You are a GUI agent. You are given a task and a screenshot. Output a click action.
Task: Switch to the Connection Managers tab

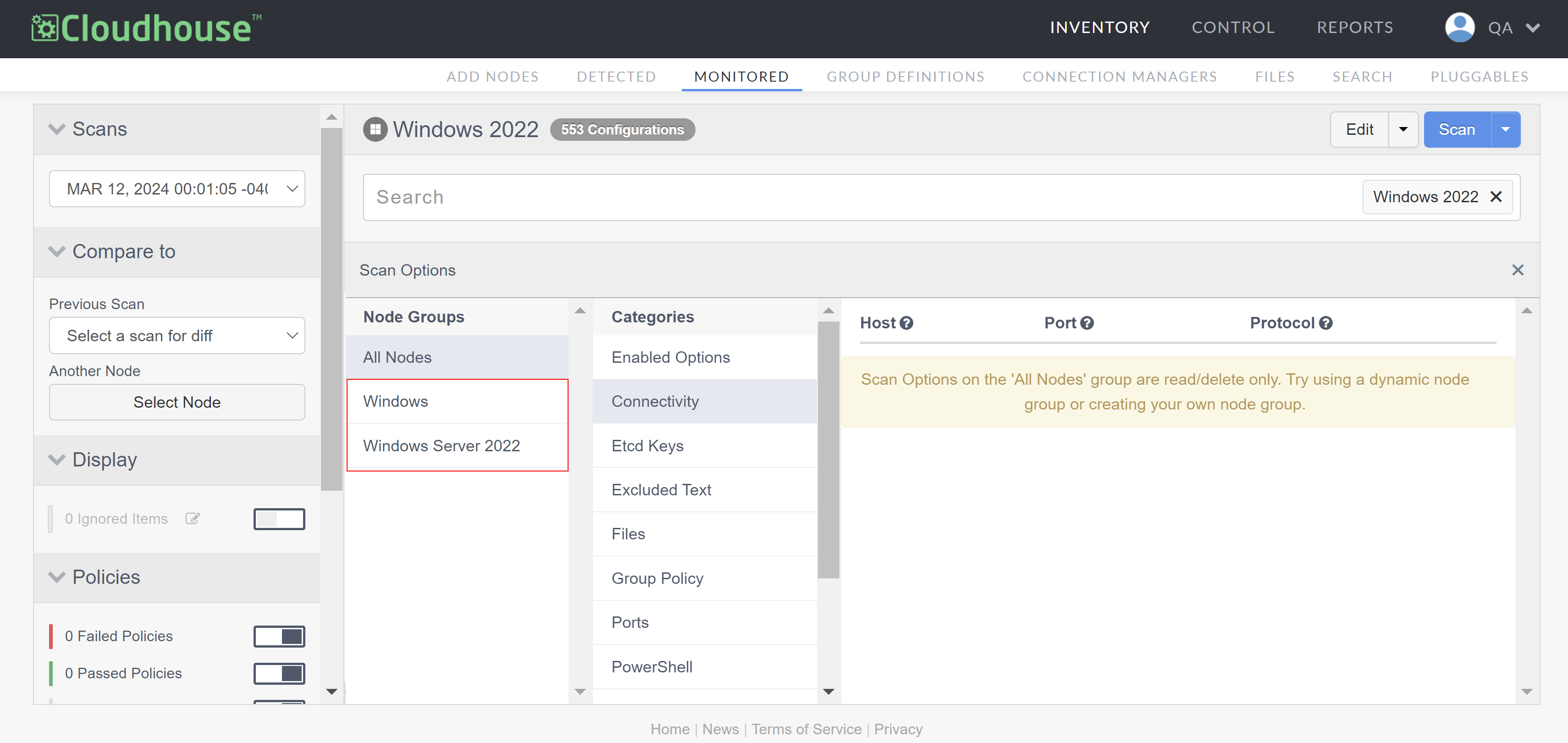click(x=1120, y=76)
